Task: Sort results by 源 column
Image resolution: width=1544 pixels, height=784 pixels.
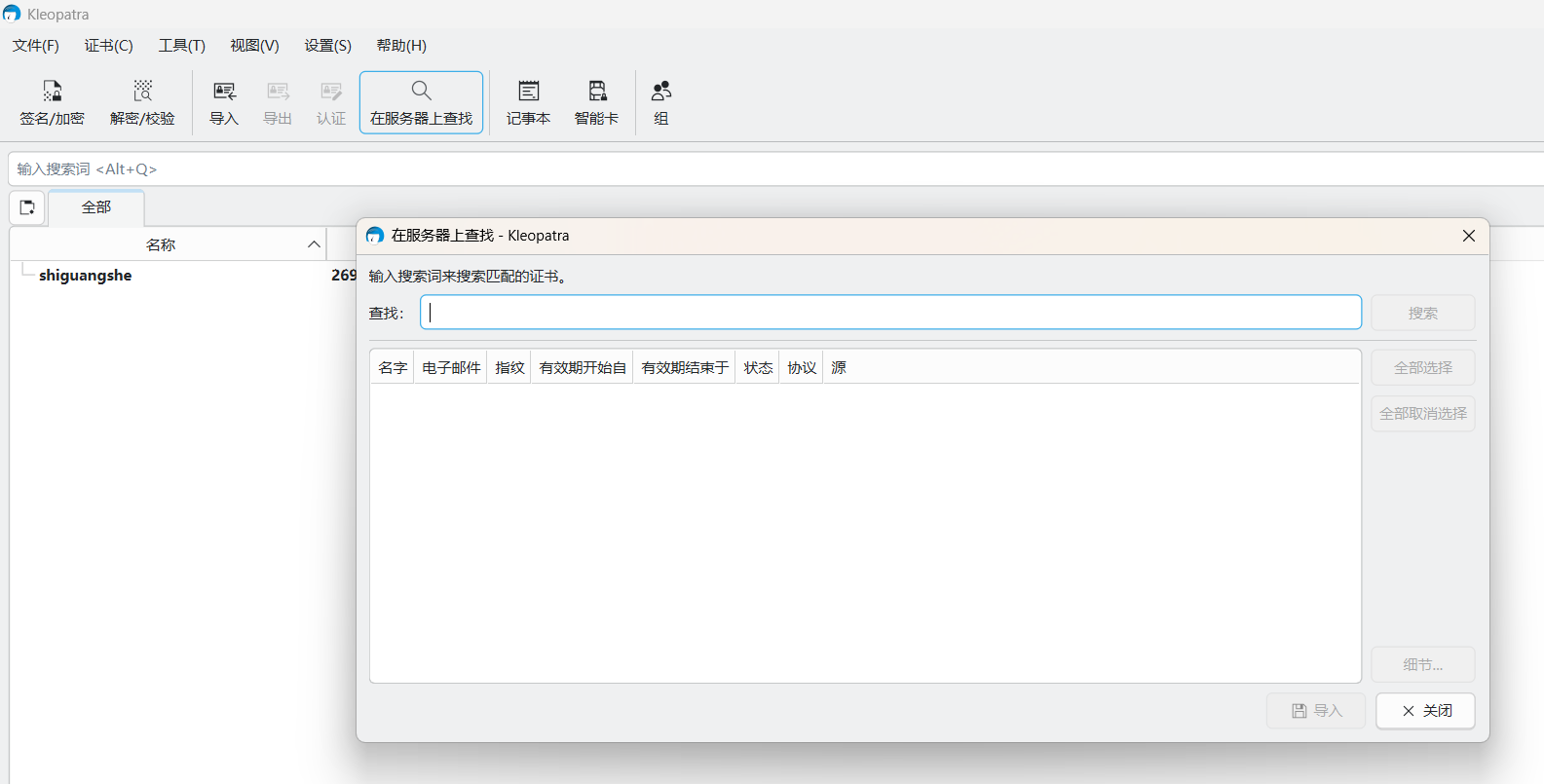Action: tap(839, 367)
